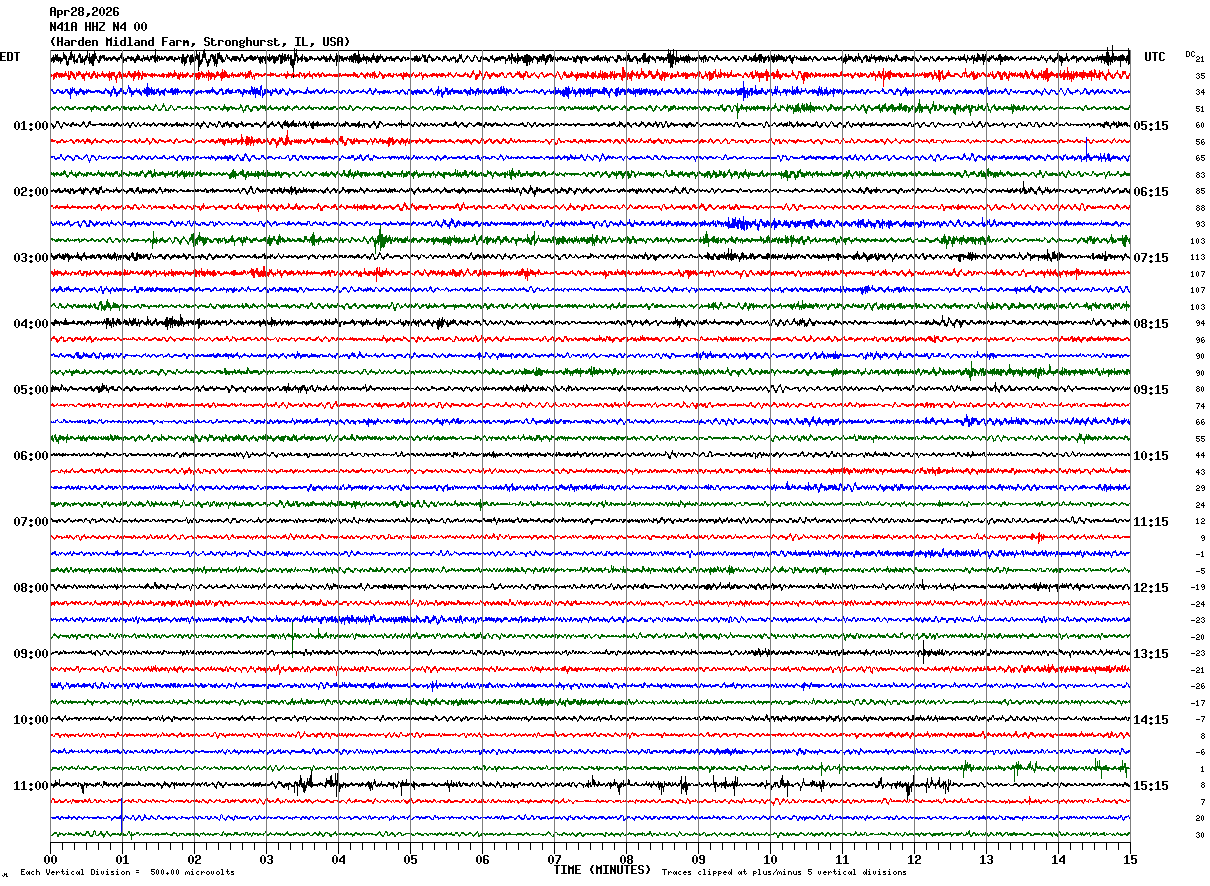
Task: Click minute tick '06' on time axis
Action: point(482,859)
